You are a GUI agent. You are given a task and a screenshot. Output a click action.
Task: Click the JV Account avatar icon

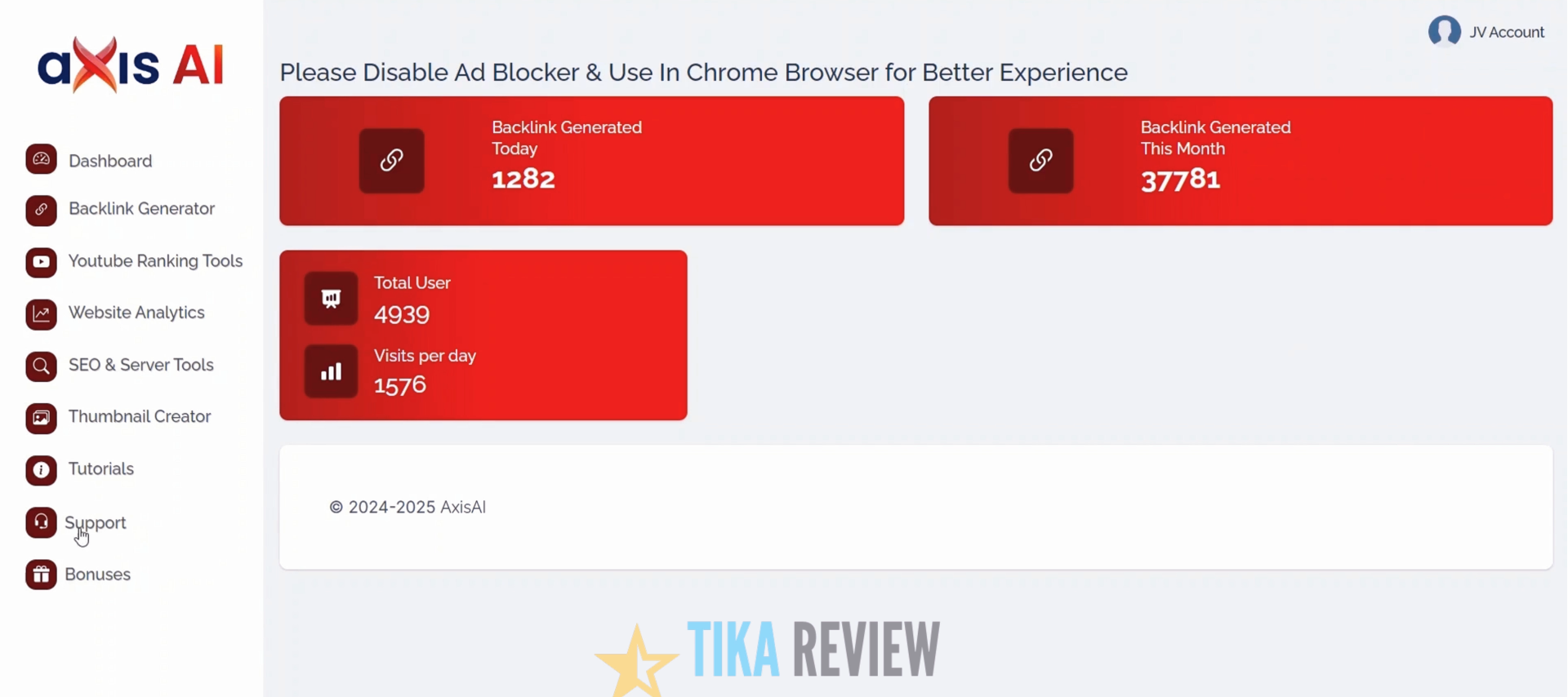point(1444,32)
